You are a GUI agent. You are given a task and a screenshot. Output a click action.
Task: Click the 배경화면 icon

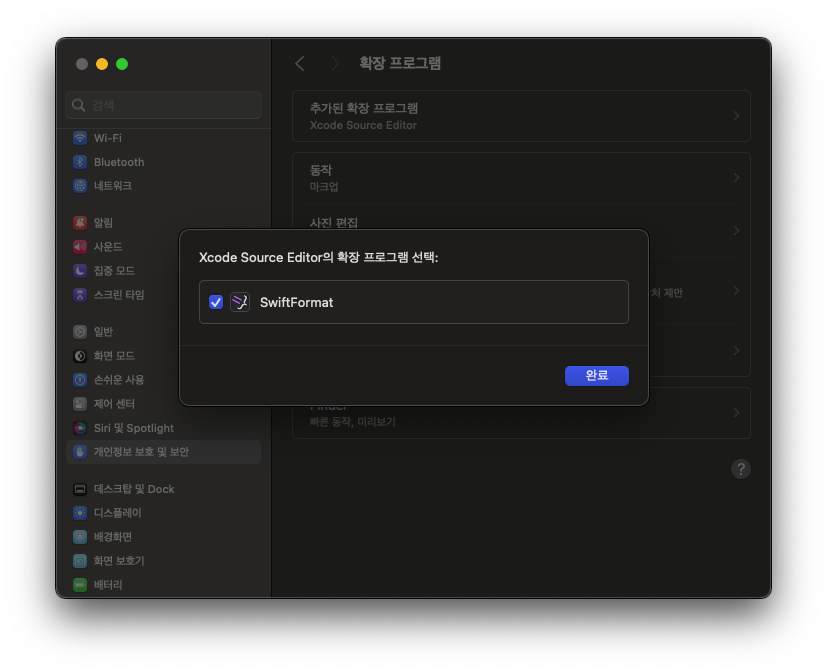tap(80, 537)
